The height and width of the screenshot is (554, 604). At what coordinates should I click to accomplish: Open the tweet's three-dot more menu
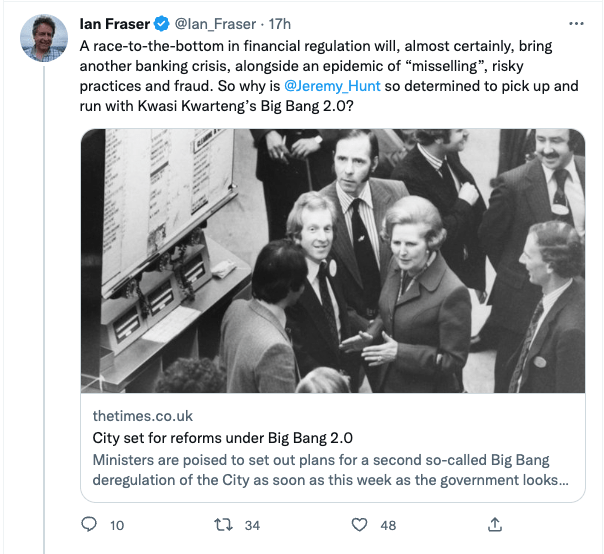574,24
